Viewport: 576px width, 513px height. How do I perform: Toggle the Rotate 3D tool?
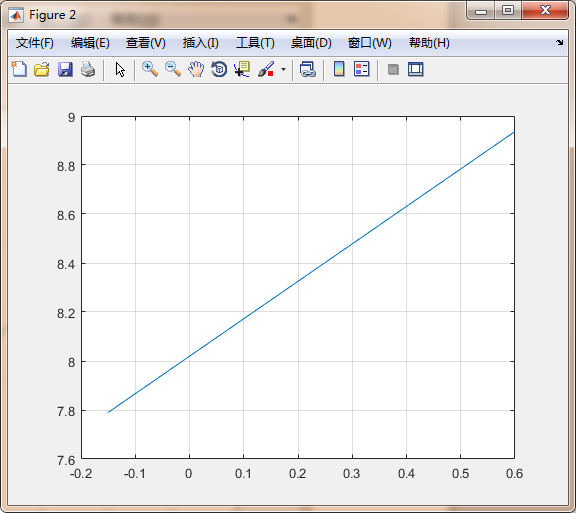[219, 69]
